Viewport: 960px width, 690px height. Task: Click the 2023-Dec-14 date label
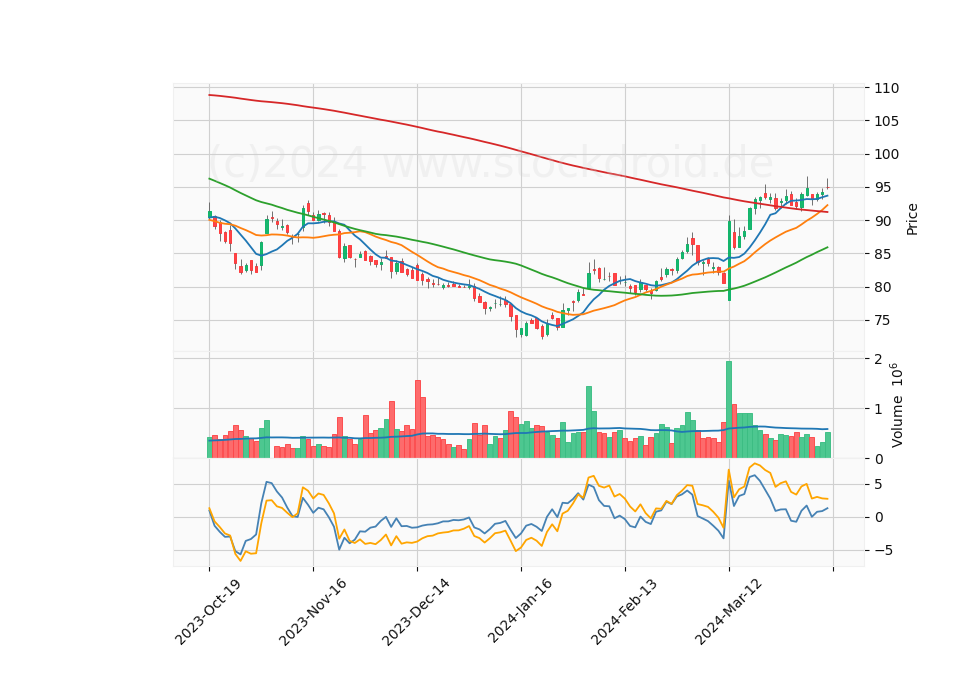416,610
